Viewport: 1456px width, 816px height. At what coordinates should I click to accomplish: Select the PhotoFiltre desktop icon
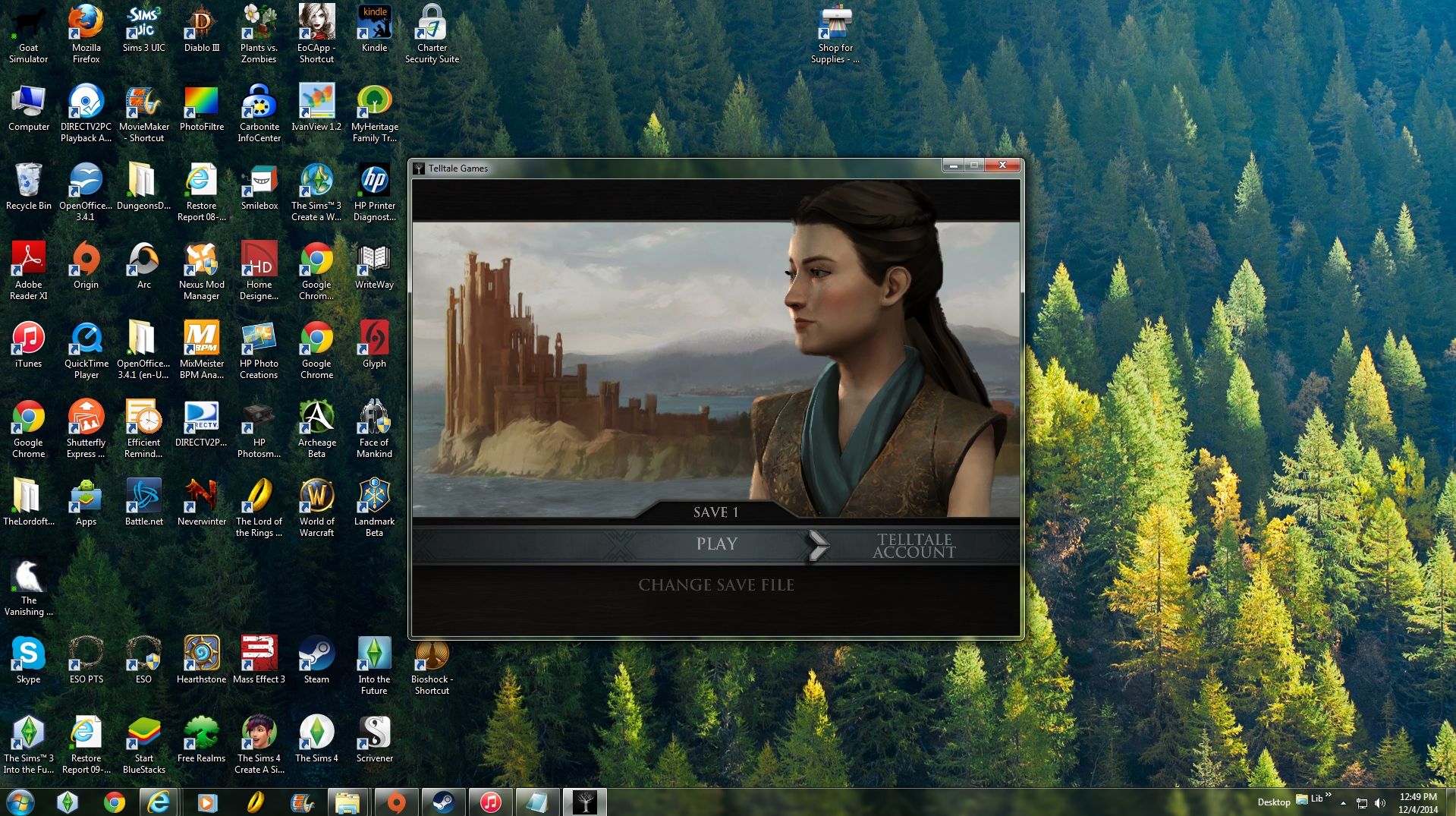click(202, 108)
